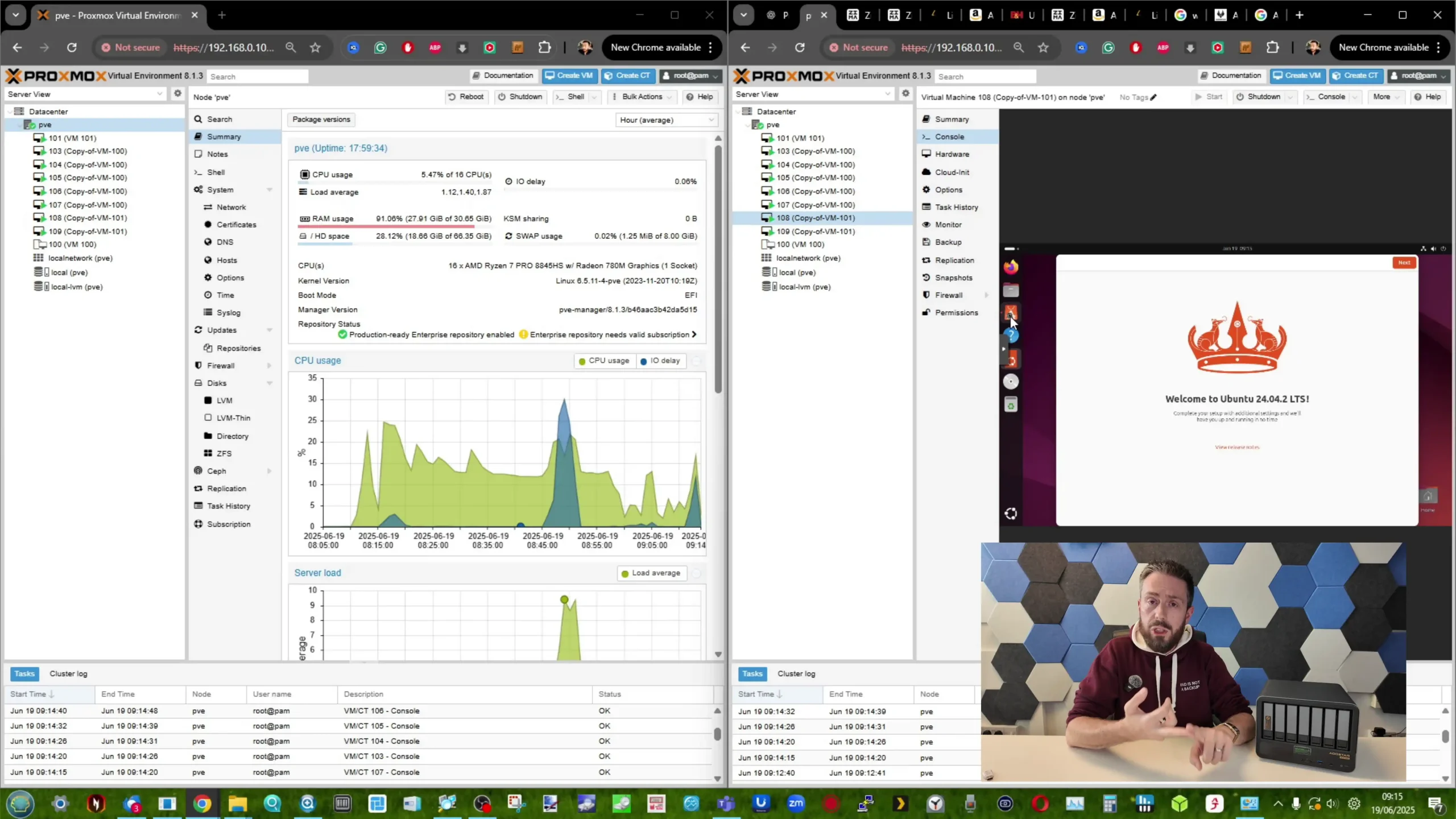Expand the Ceph submenu arrow
The image size is (1456, 819).
(x=270, y=471)
